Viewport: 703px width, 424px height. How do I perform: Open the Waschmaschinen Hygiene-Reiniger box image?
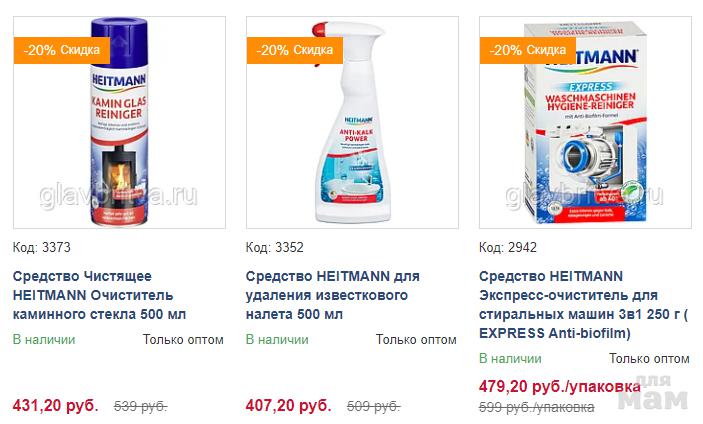(583, 125)
